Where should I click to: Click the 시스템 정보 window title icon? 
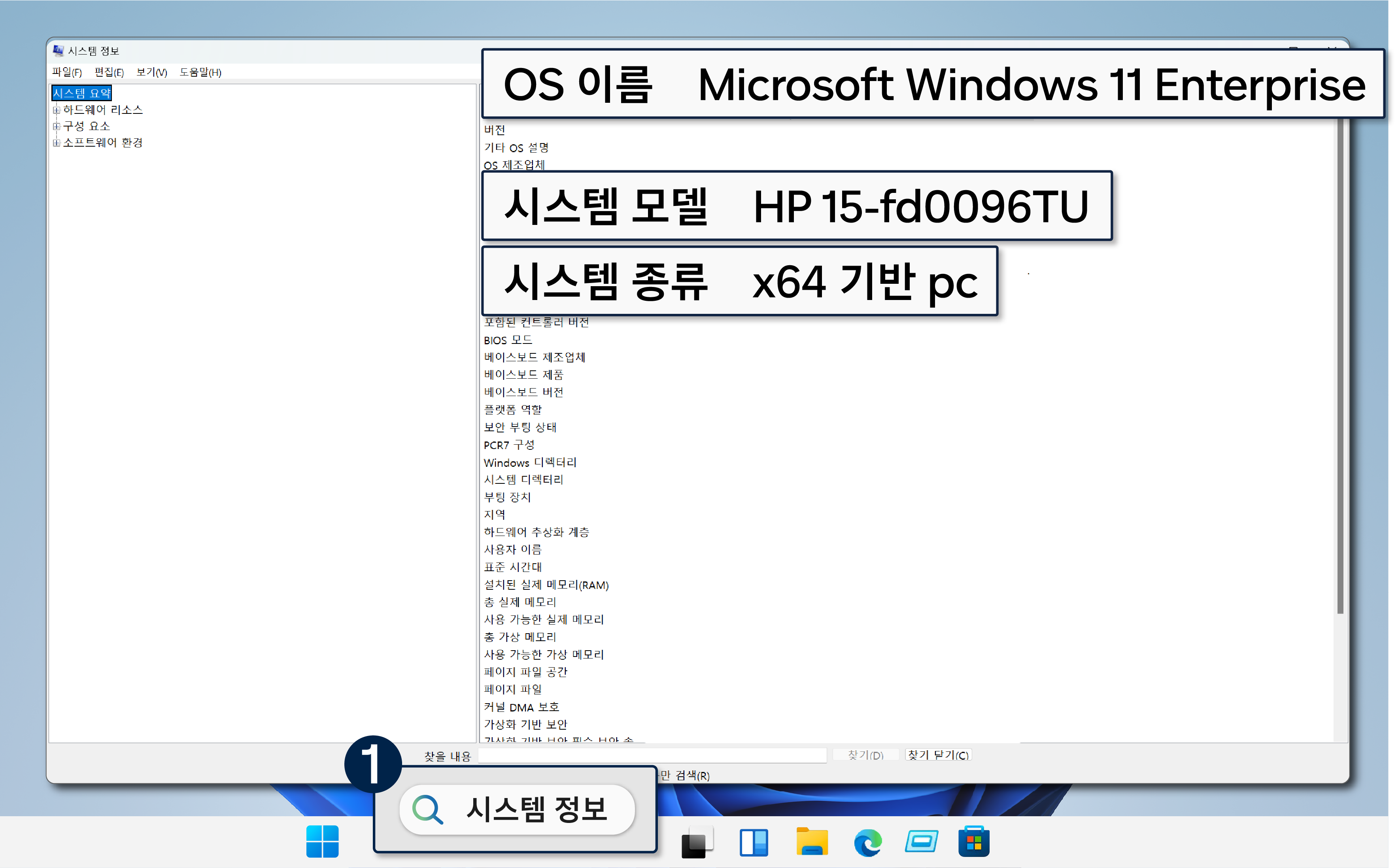58,51
